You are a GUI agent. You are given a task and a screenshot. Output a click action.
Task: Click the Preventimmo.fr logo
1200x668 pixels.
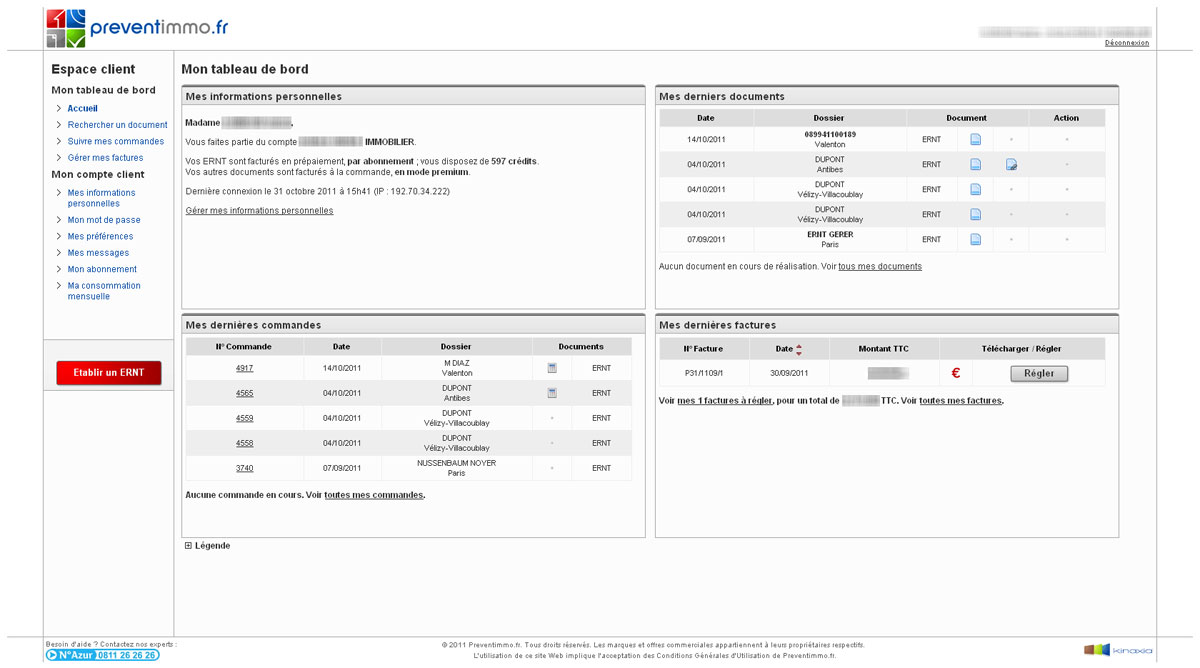[x=137, y=28]
